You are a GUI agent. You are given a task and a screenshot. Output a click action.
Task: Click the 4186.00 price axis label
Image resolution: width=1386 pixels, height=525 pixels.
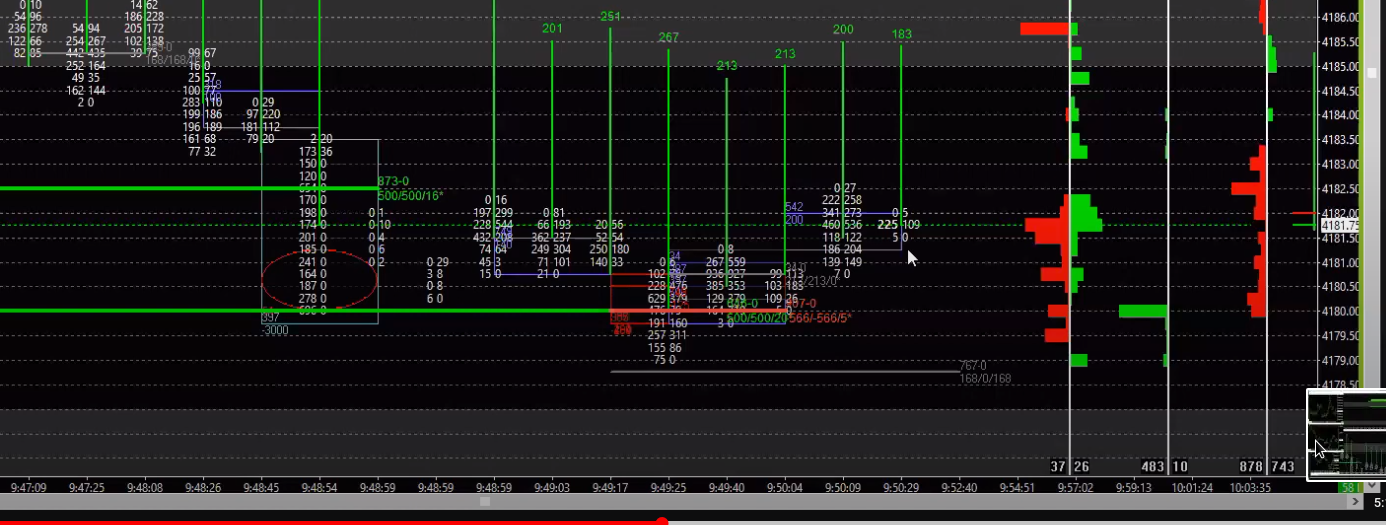(x=1340, y=18)
